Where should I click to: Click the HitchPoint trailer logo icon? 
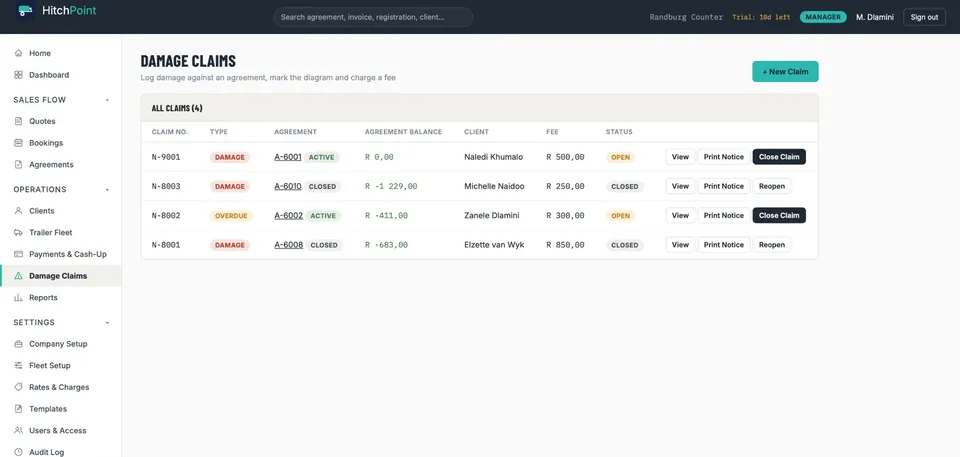[25, 11]
